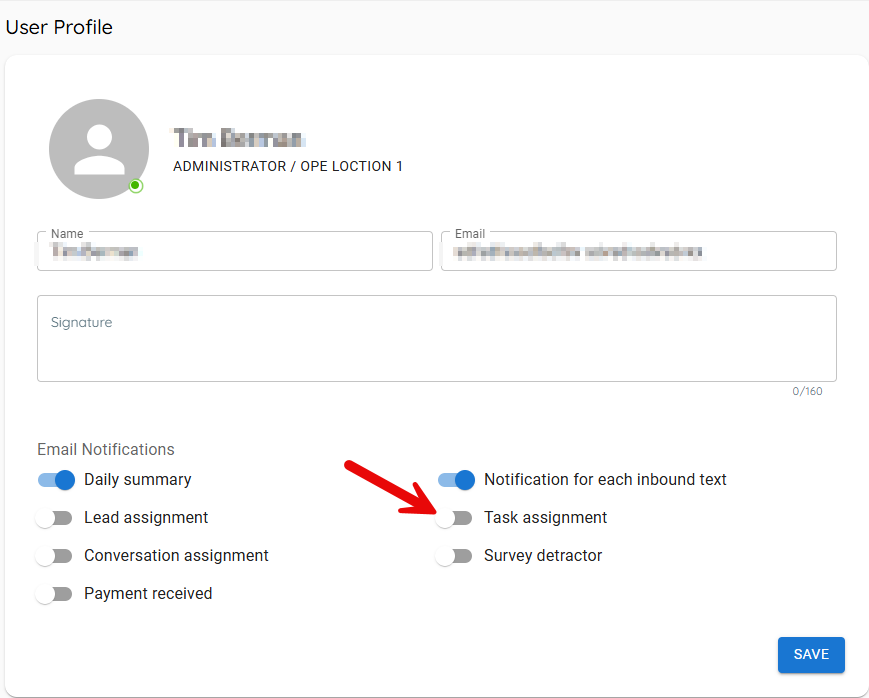Enable the Lead assignment toggle
869x698 pixels.
[55, 518]
